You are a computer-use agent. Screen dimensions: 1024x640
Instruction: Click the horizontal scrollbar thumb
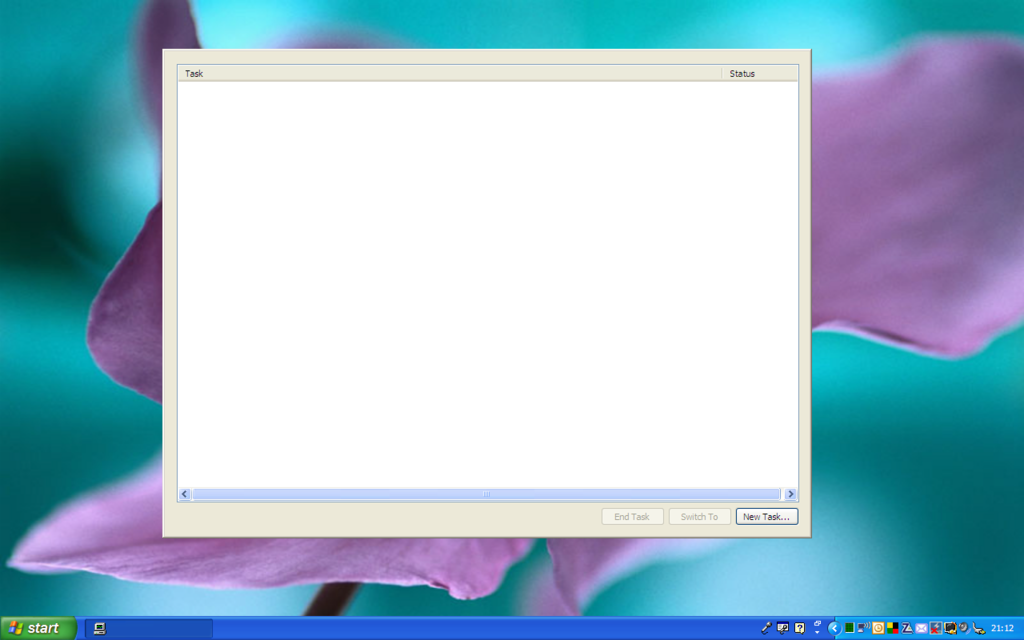tap(487, 494)
